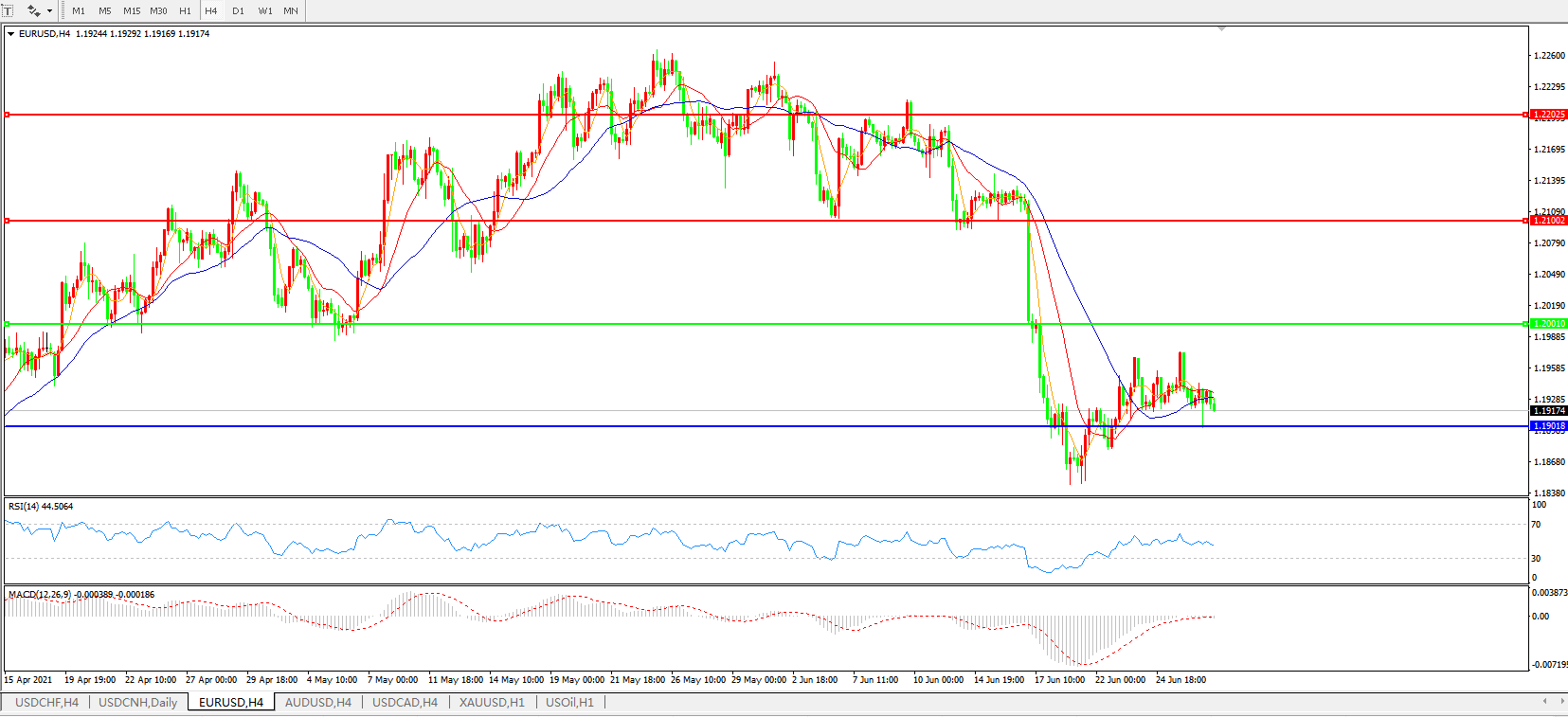Open the USDCHF,H4 chart tab
The image size is (1568, 717).
46,702
